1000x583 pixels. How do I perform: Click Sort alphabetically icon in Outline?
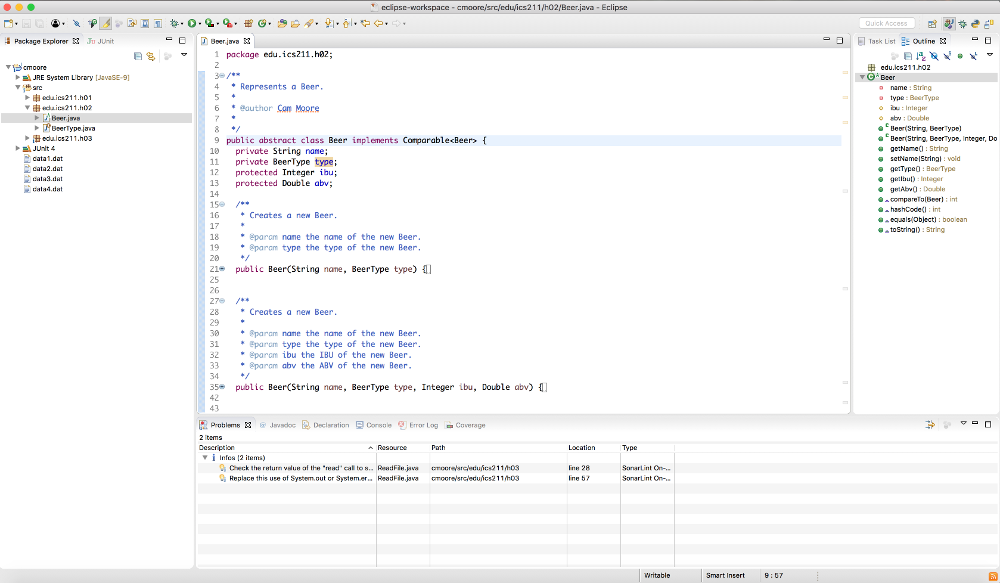[x=921, y=56]
